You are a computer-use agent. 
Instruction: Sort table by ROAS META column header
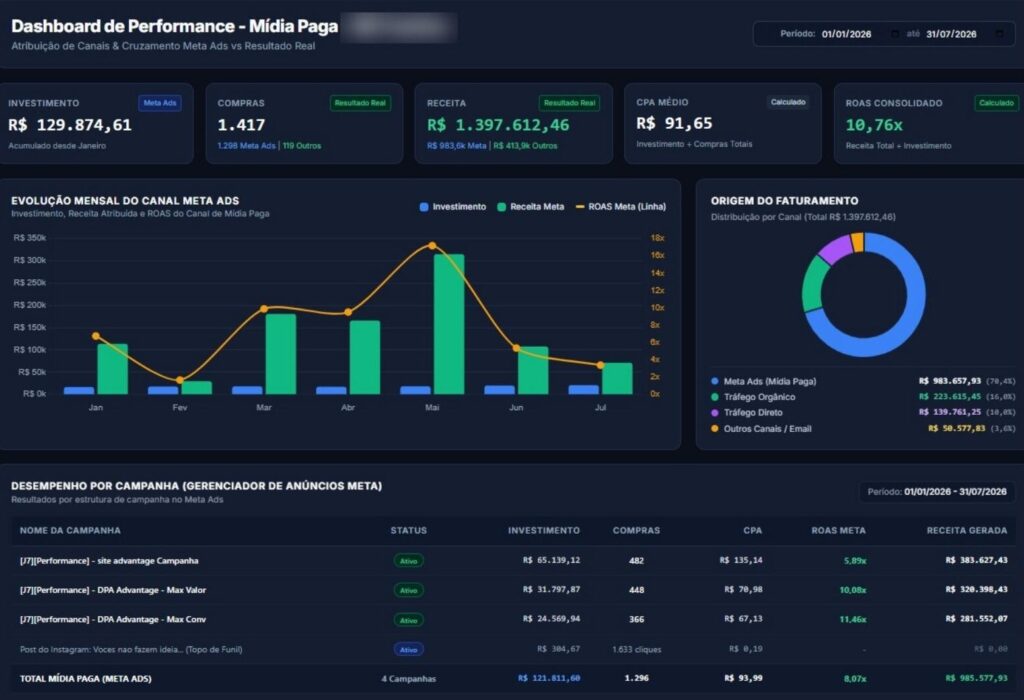(839, 530)
